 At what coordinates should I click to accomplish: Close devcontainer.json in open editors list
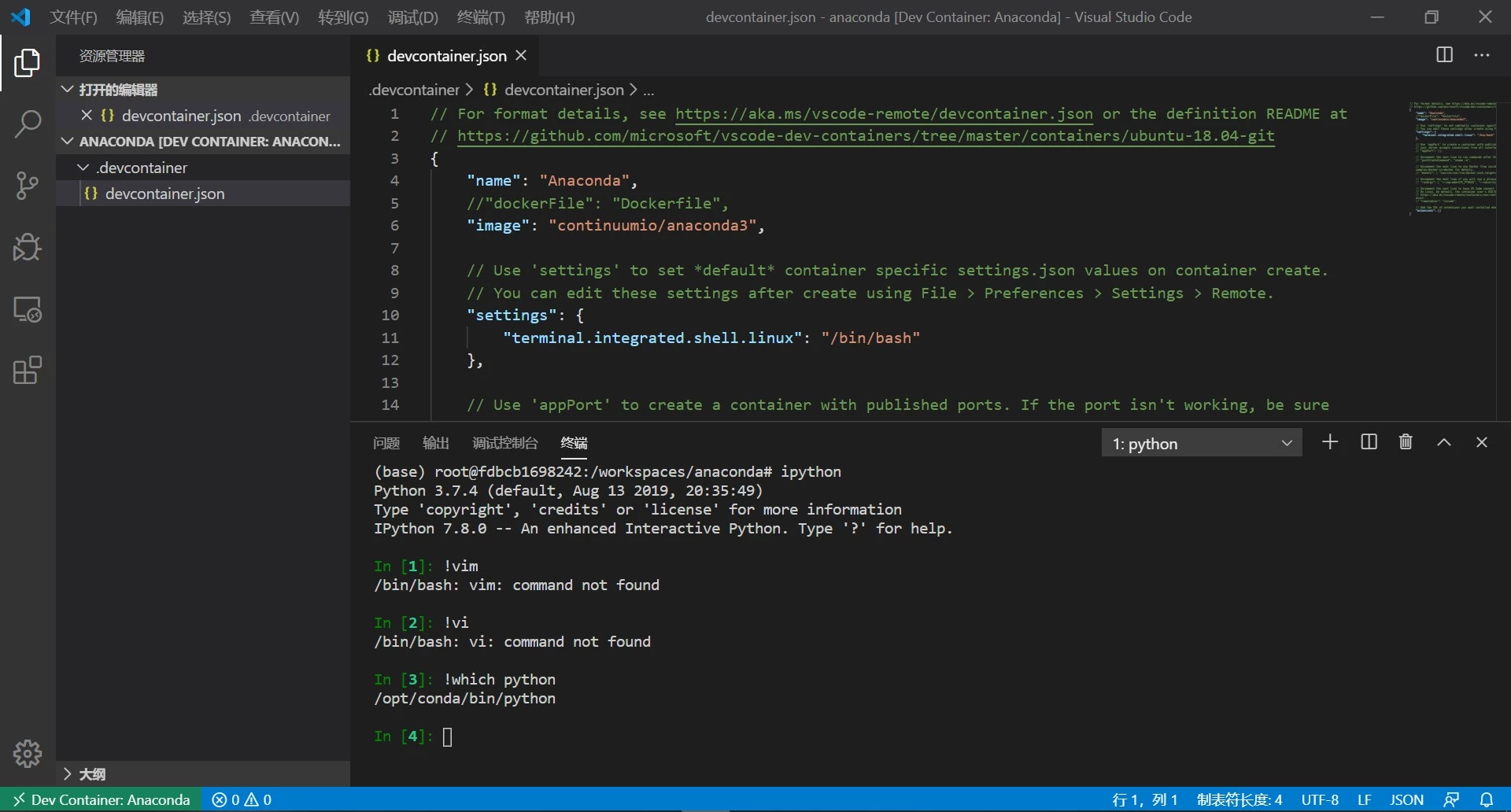pos(87,116)
